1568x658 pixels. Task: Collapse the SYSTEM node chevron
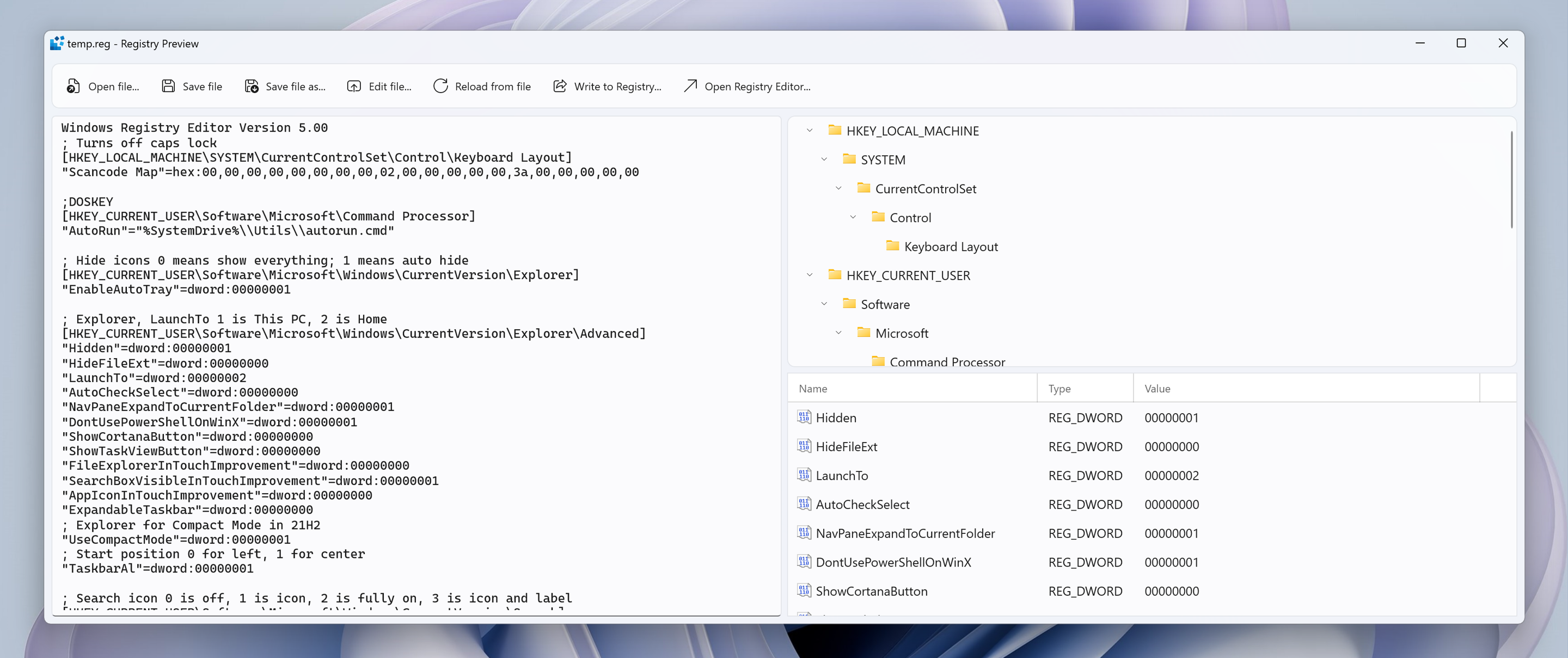tap(824, 159)
